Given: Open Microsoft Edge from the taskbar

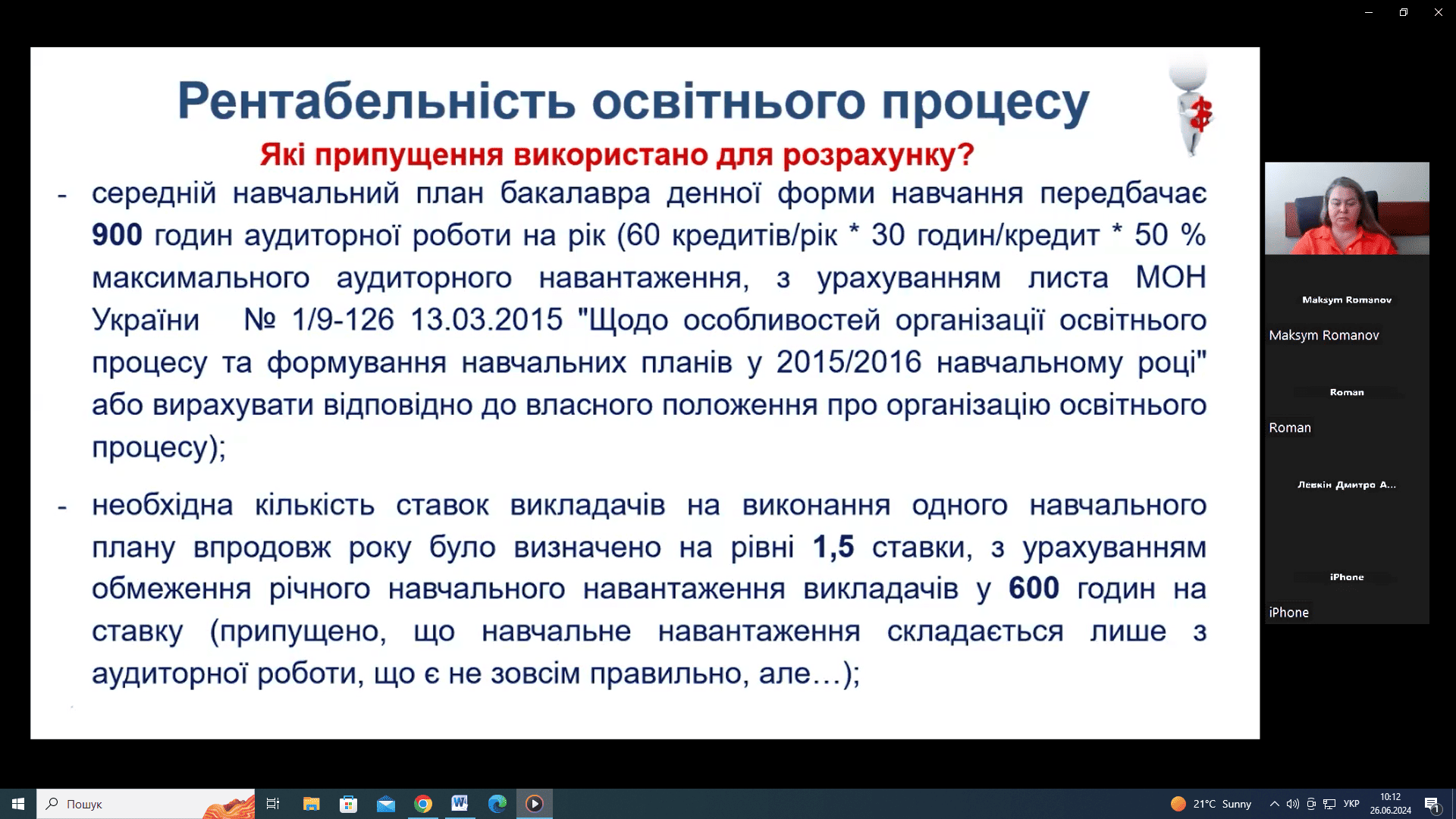Looking at the screenshot, I should [x=497, y=804].
